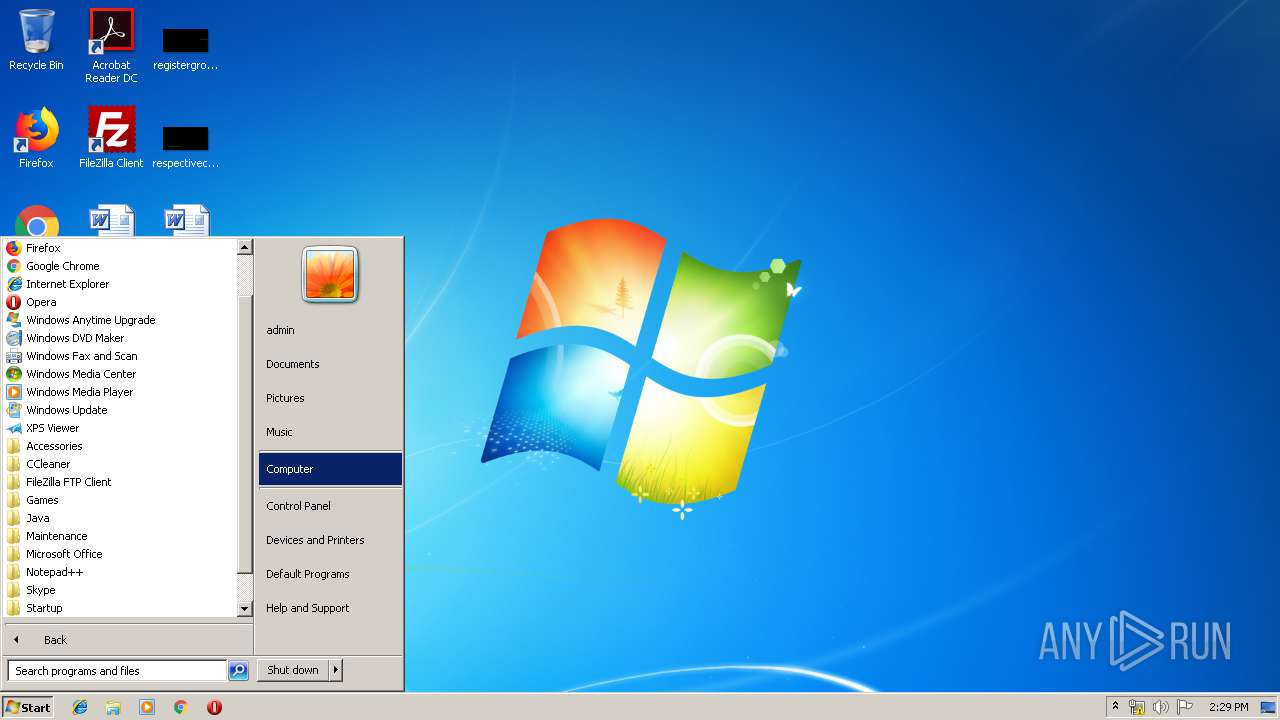Viewport: 1280px width, 720px height.
Task: Show hidden tray icons arrow
Action: (x=1115, y=707)
